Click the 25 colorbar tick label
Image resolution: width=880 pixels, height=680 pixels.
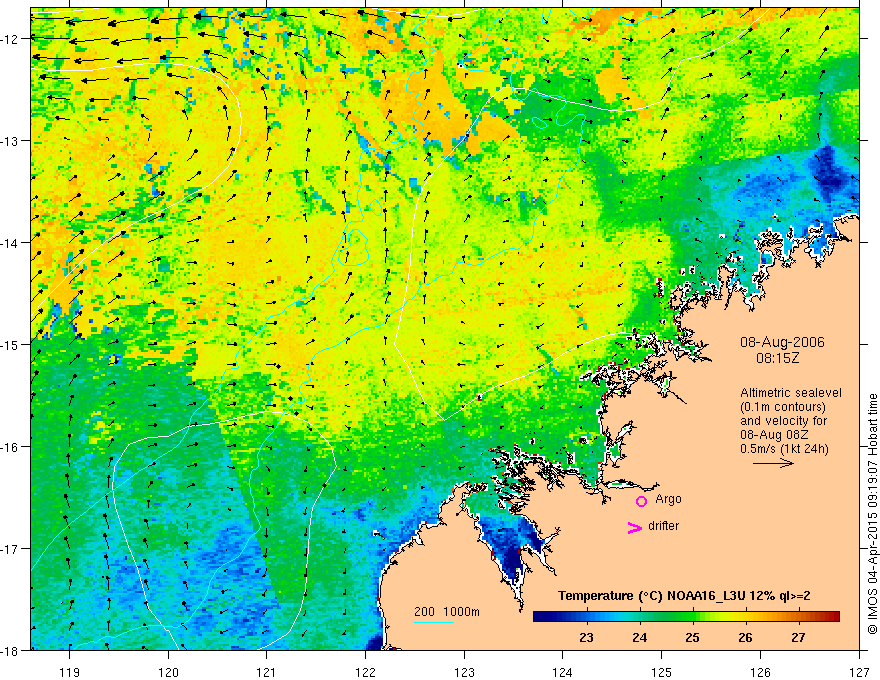692,637
